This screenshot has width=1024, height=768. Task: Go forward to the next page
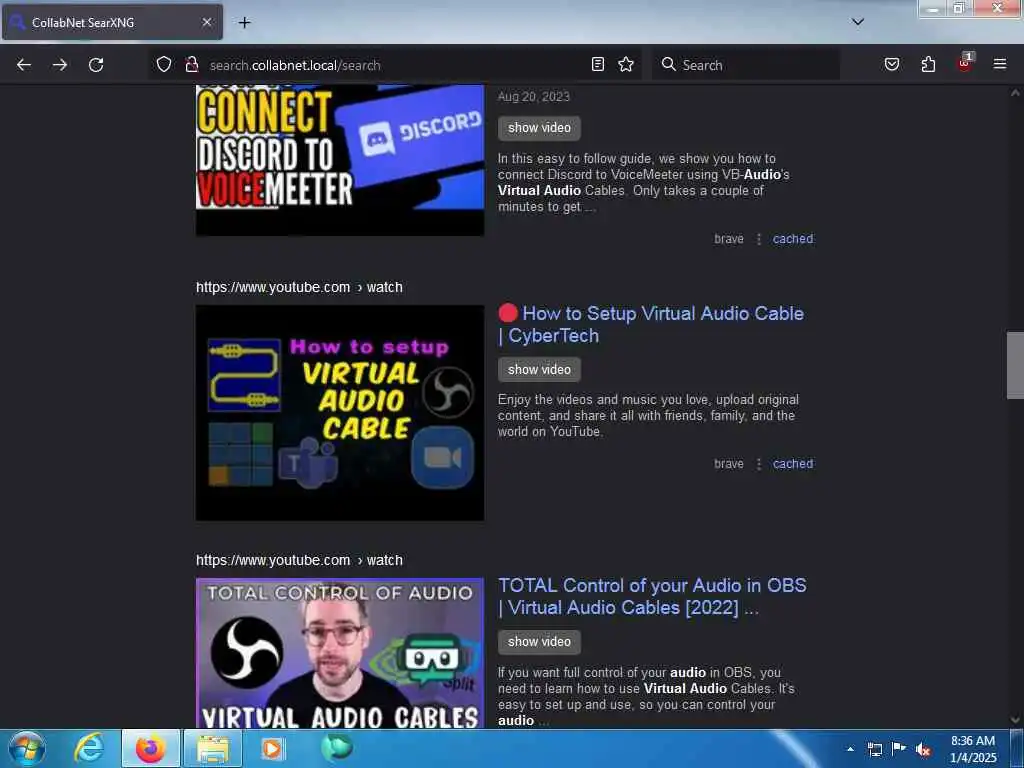coord(59,65)
